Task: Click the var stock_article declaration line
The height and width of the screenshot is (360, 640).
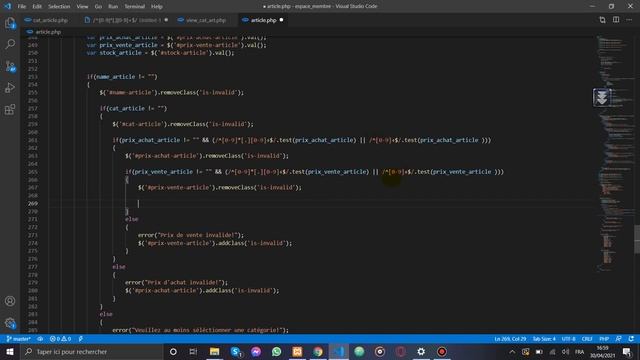Action: (160, 53)
